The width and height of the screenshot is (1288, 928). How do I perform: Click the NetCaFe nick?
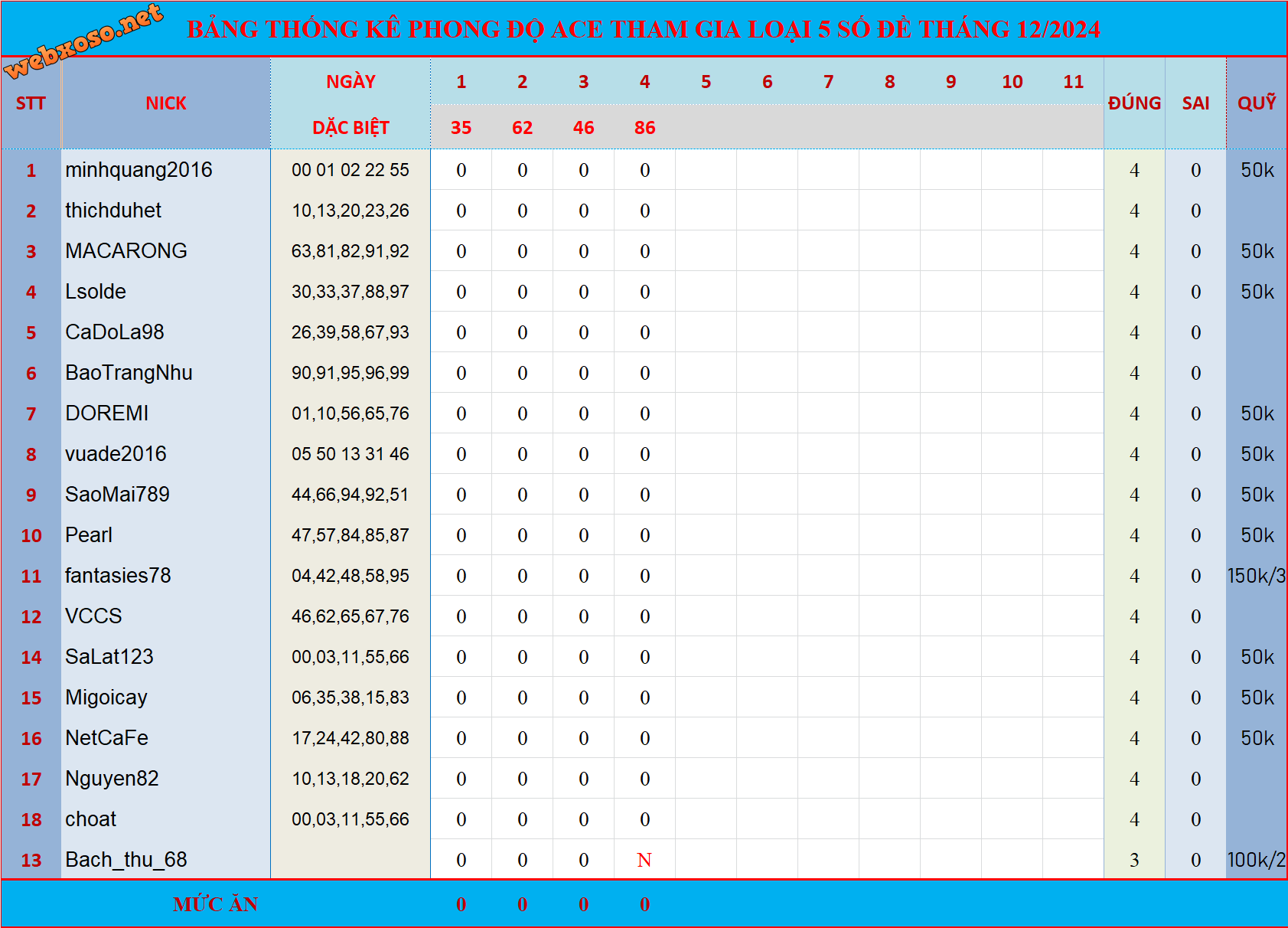click(107, 738)
